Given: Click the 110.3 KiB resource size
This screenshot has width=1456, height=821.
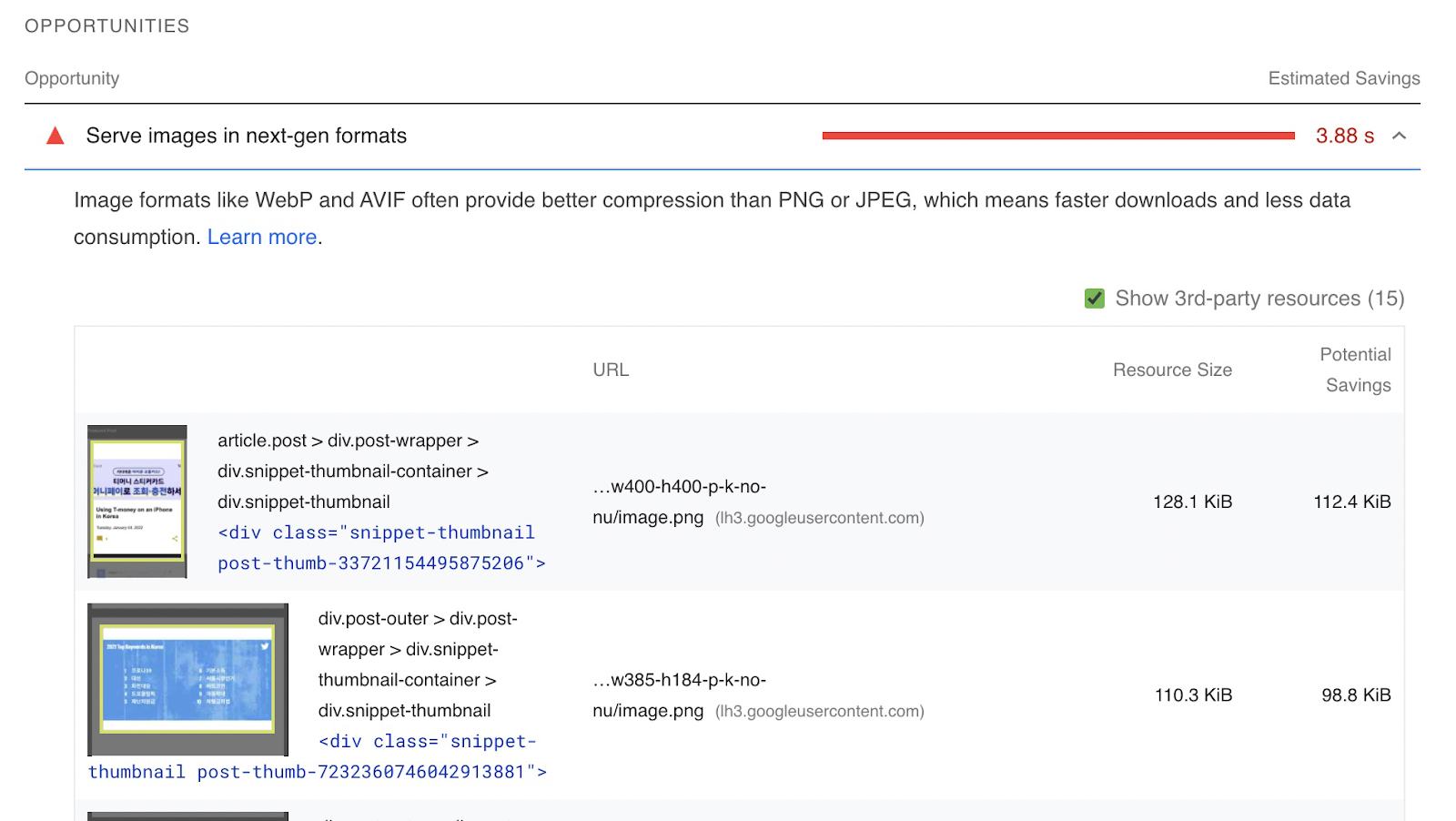Looking at the screenshot, I should 1193,695.
